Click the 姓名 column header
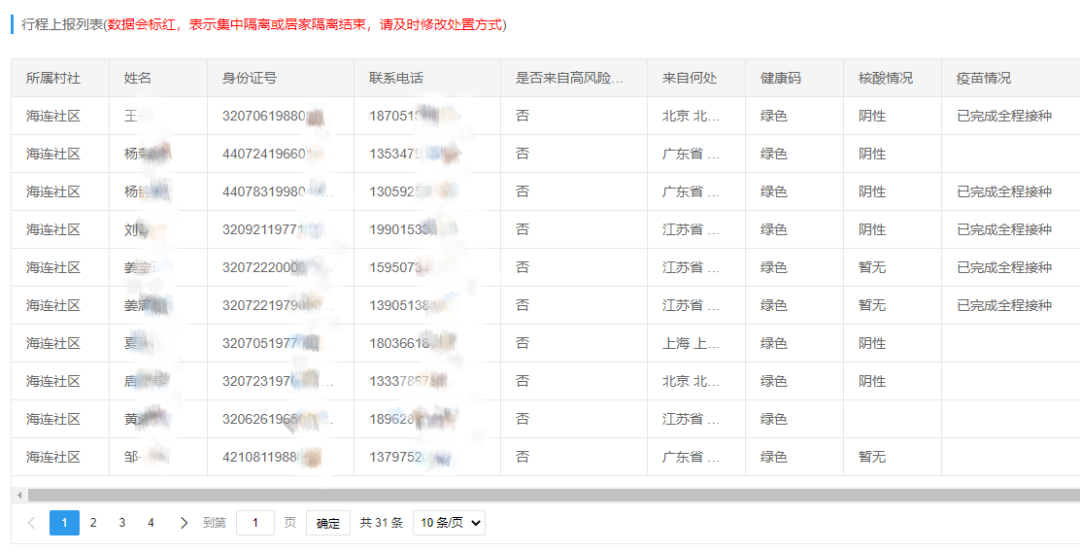 138,78
